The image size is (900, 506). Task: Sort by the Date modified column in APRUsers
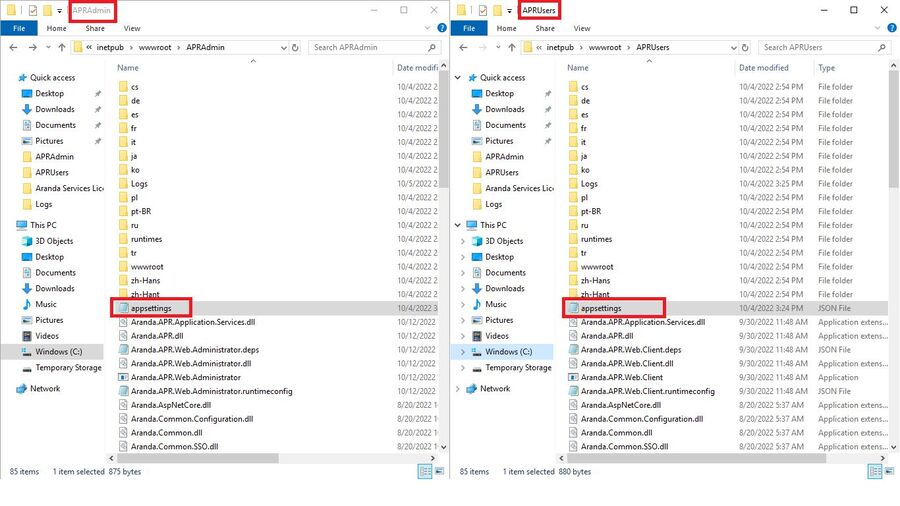point(764,68)
